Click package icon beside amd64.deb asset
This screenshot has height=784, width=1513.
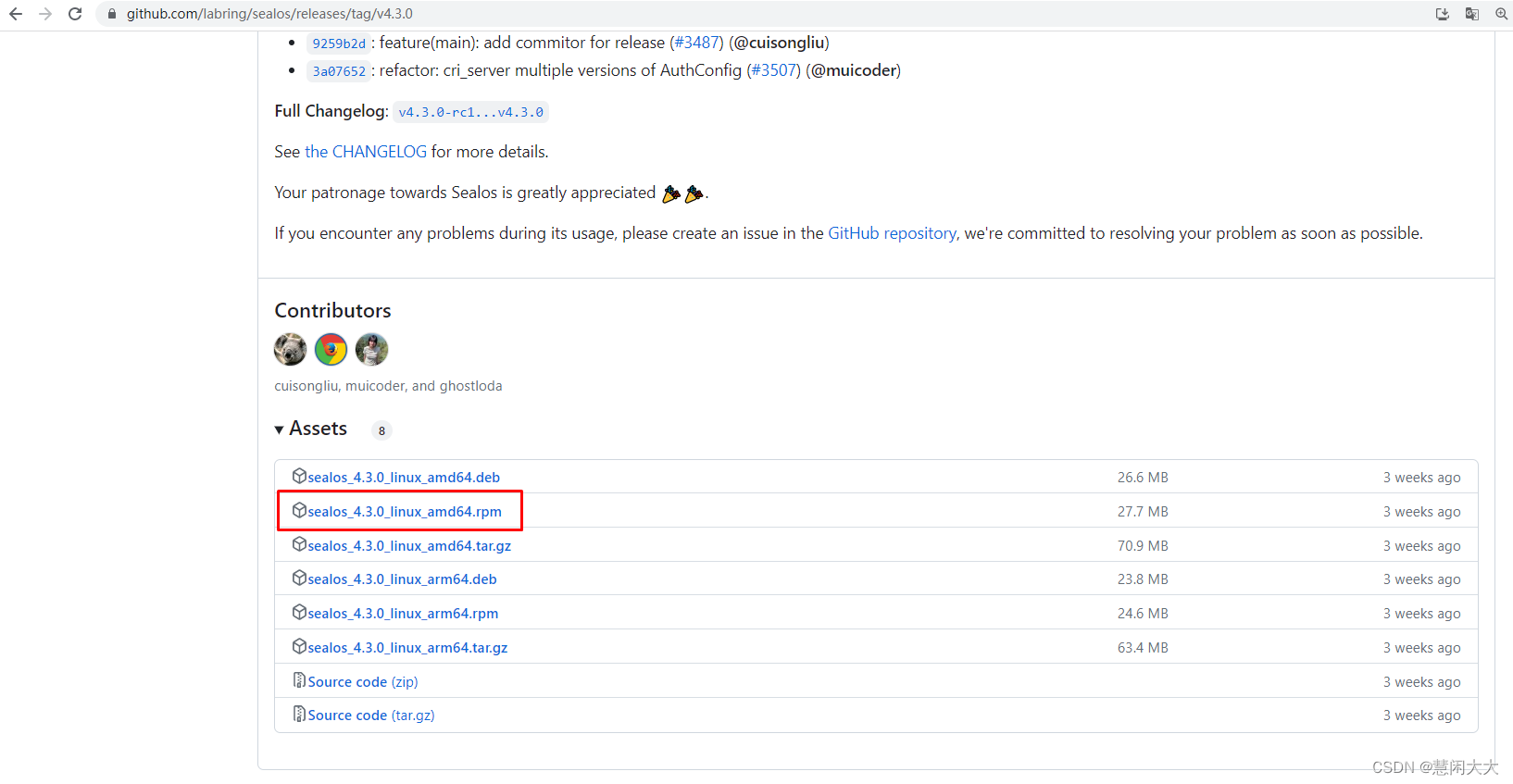(299, 476)
